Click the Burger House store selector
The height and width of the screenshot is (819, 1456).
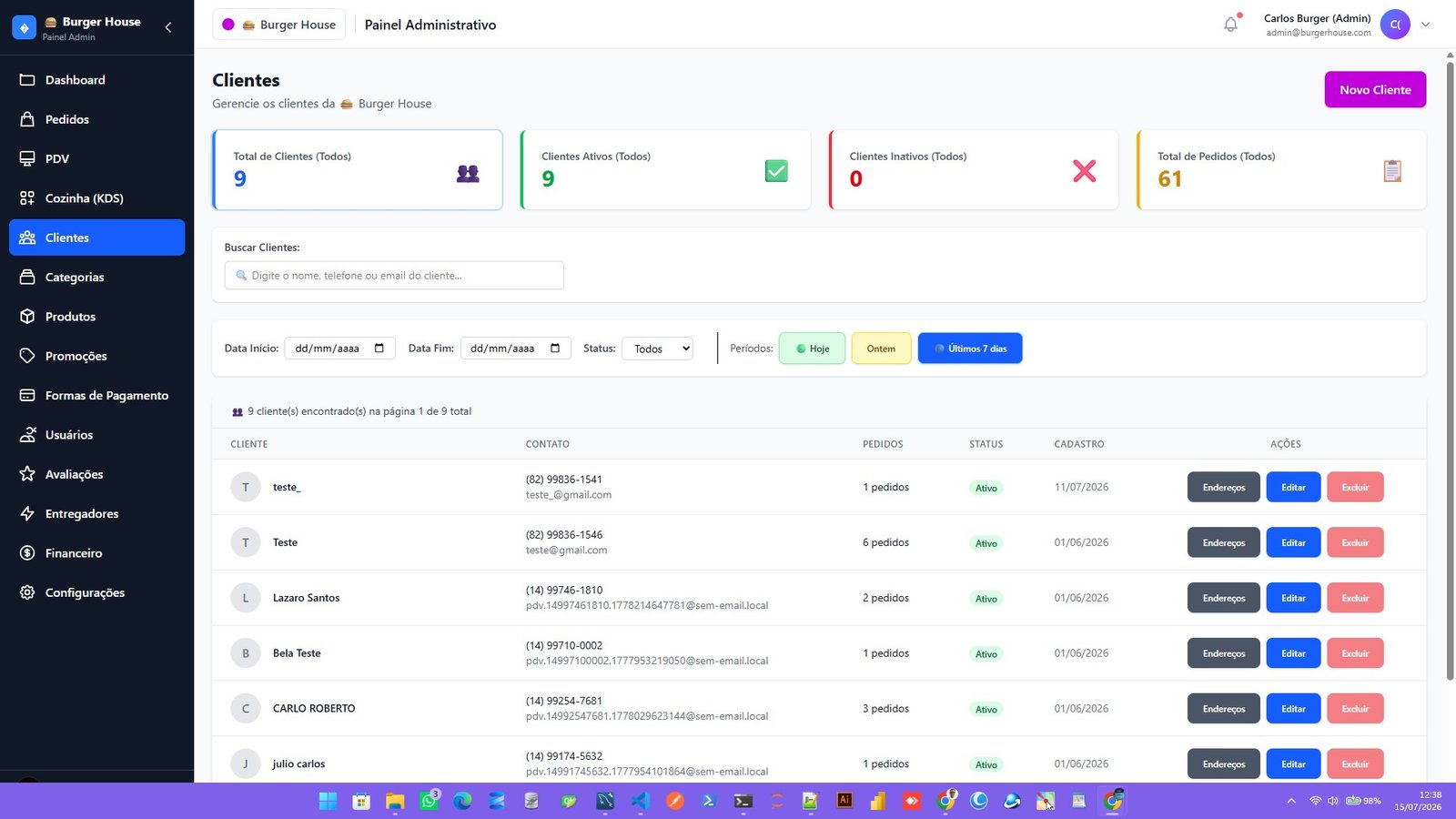[x=278, y=25]
